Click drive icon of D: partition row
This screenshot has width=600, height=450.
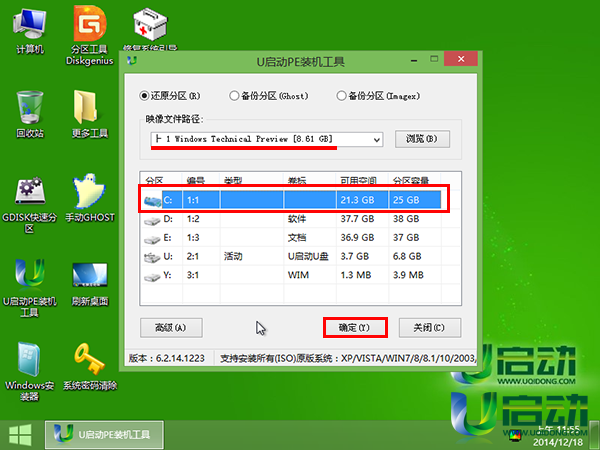coord(152,220)
